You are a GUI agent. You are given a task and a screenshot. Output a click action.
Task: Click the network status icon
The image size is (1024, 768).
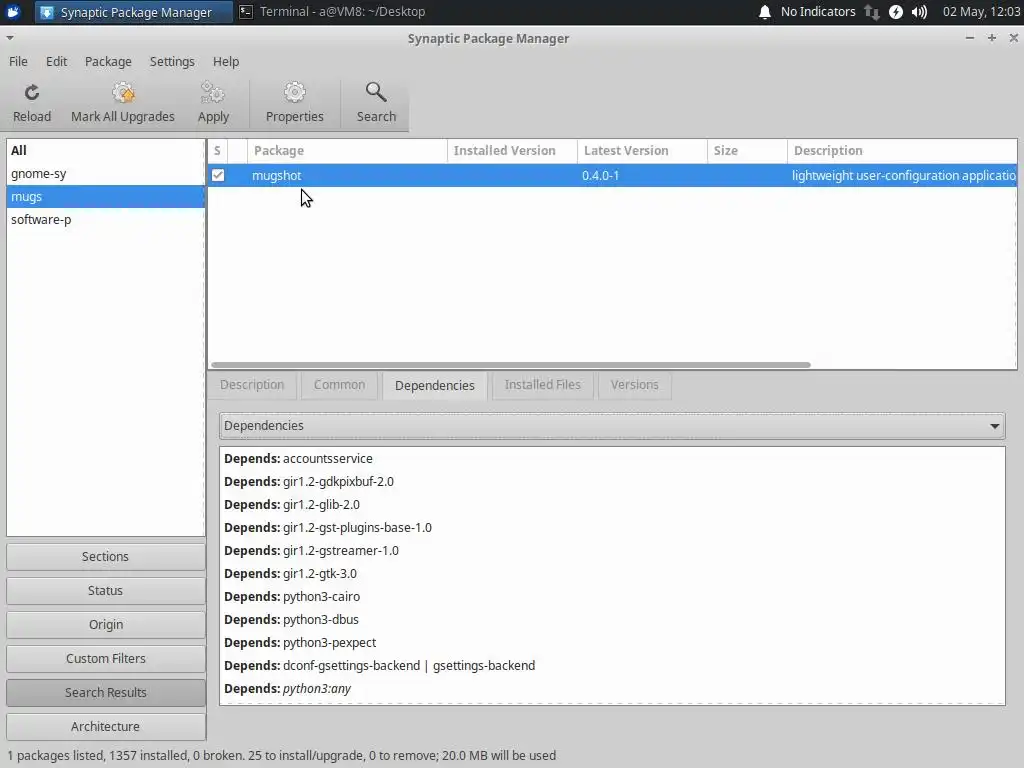[x=872, y=12]
